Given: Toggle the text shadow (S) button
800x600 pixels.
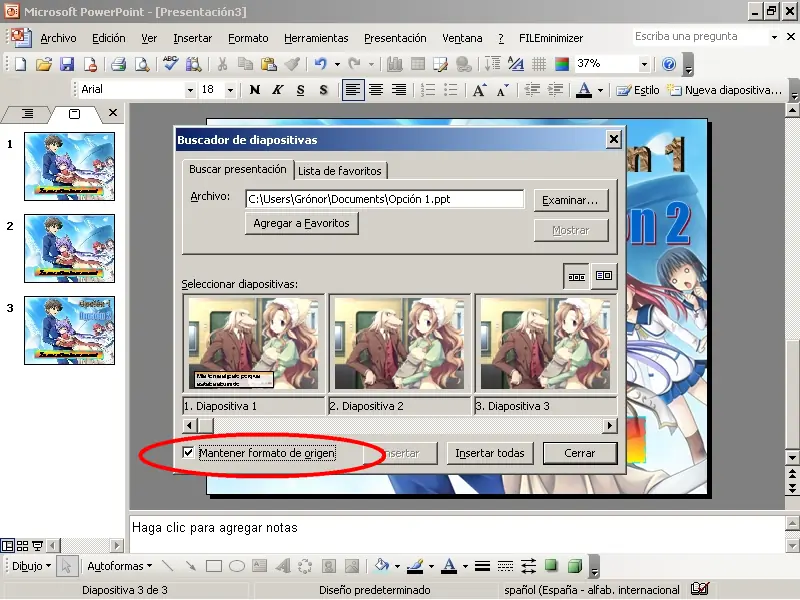Looking at the screenshot, I should click(321, 90).
